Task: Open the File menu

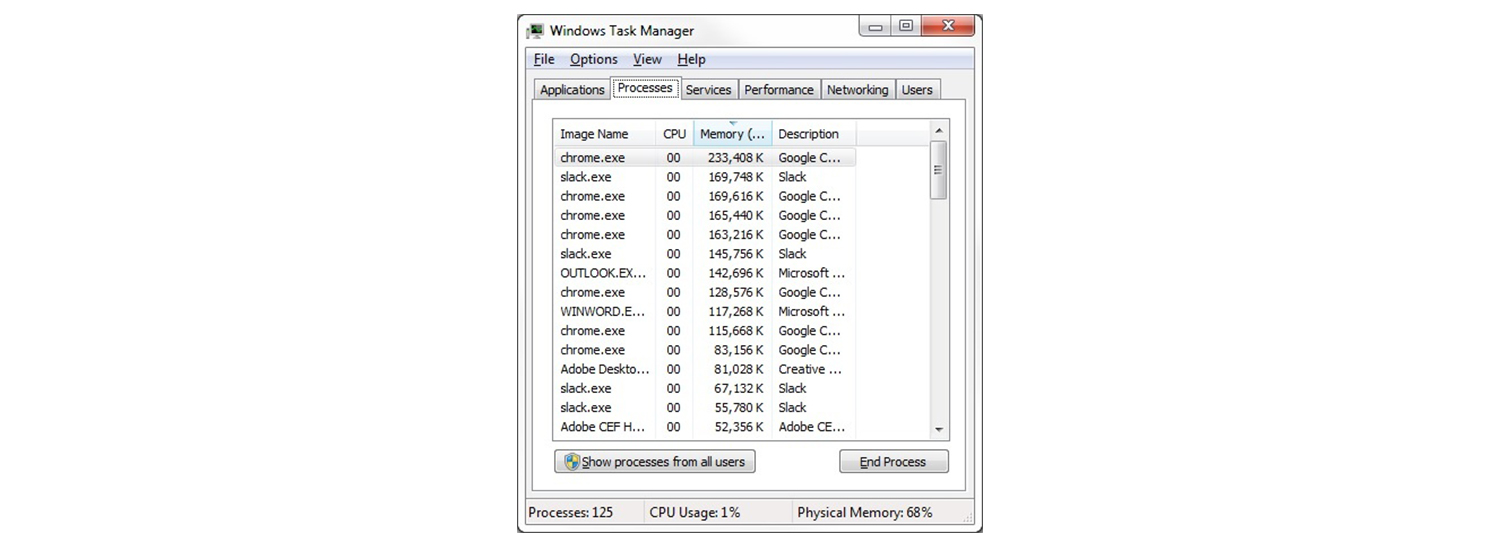Action: pos(543,59)
